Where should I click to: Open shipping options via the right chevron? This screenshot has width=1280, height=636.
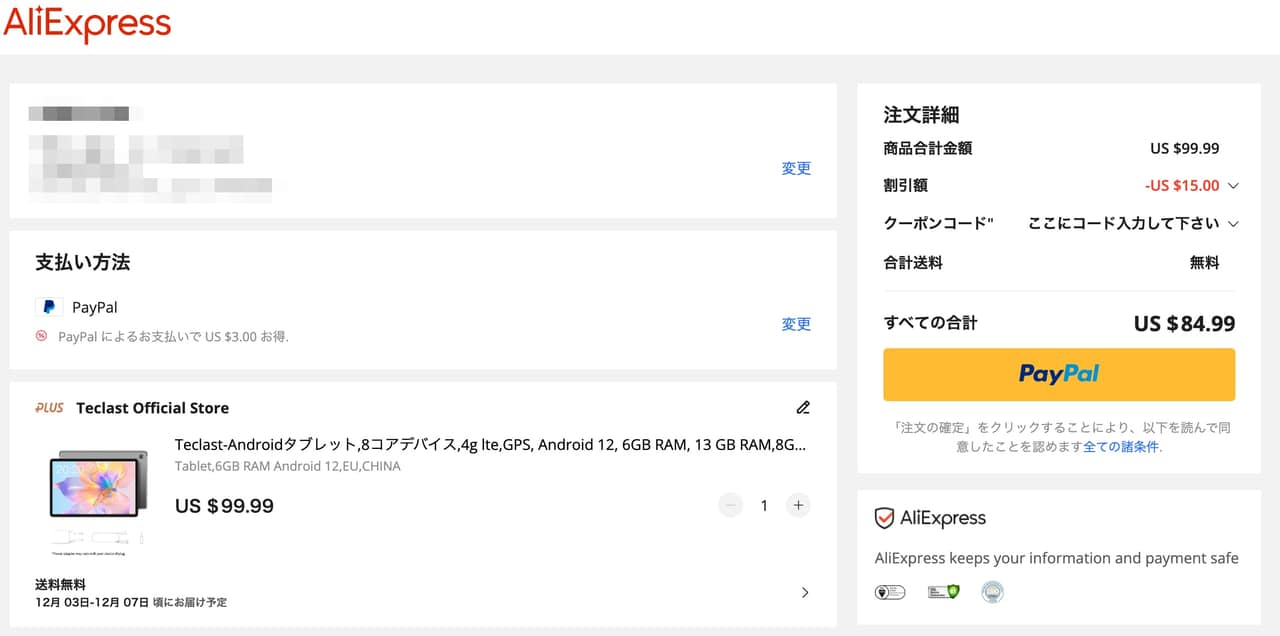805,592
